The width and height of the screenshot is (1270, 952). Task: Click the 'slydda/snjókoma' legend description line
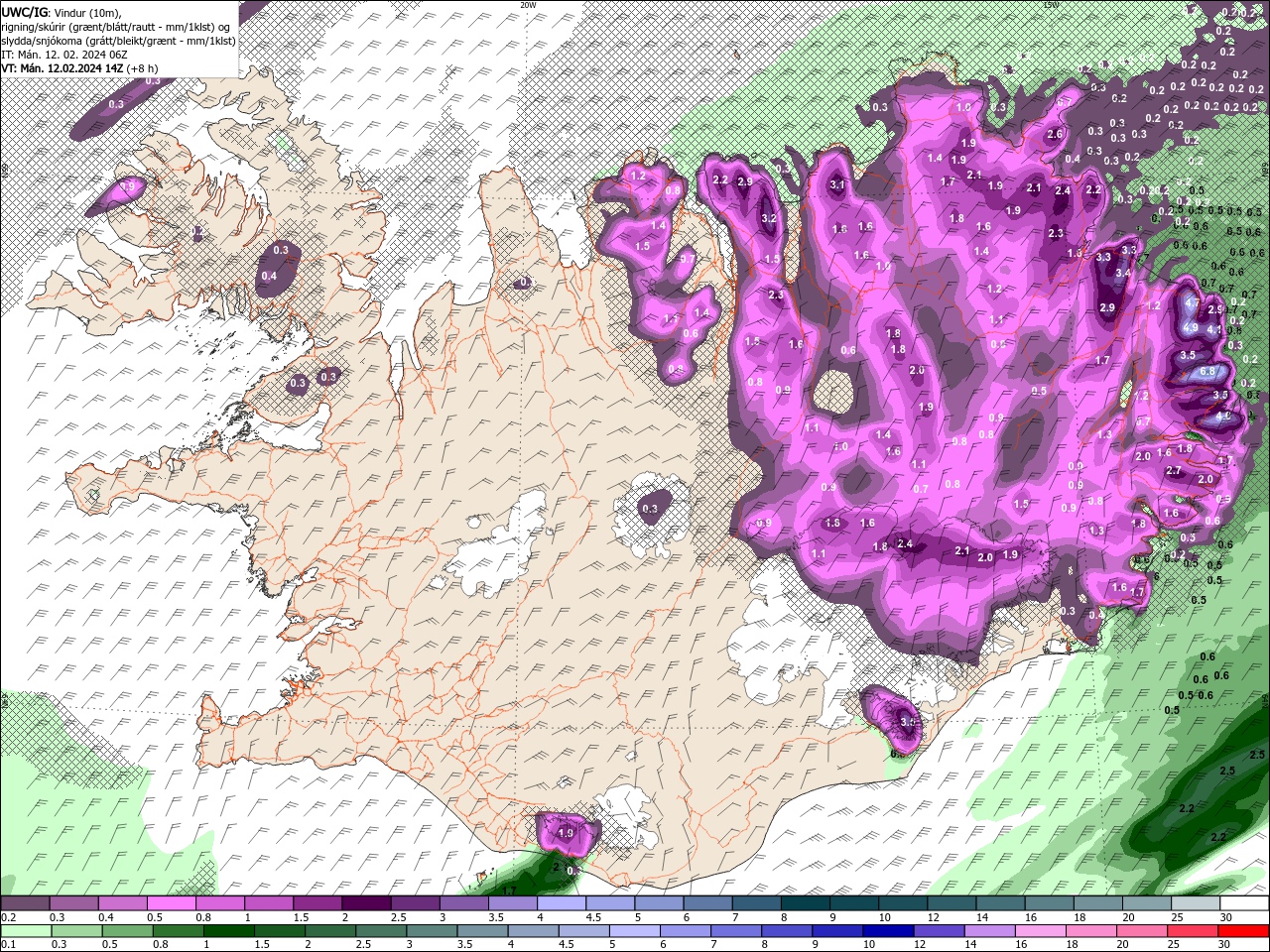click(x=117, y=41)
